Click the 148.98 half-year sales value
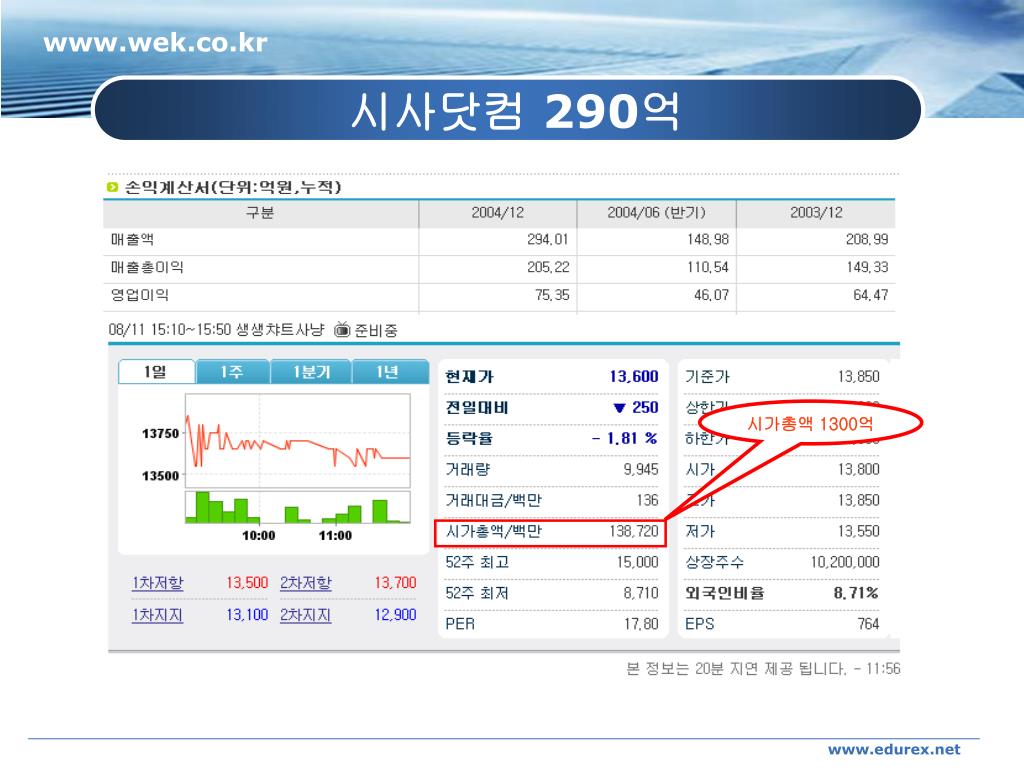This screenshot has width=1024, height=768. coord(708,240)
